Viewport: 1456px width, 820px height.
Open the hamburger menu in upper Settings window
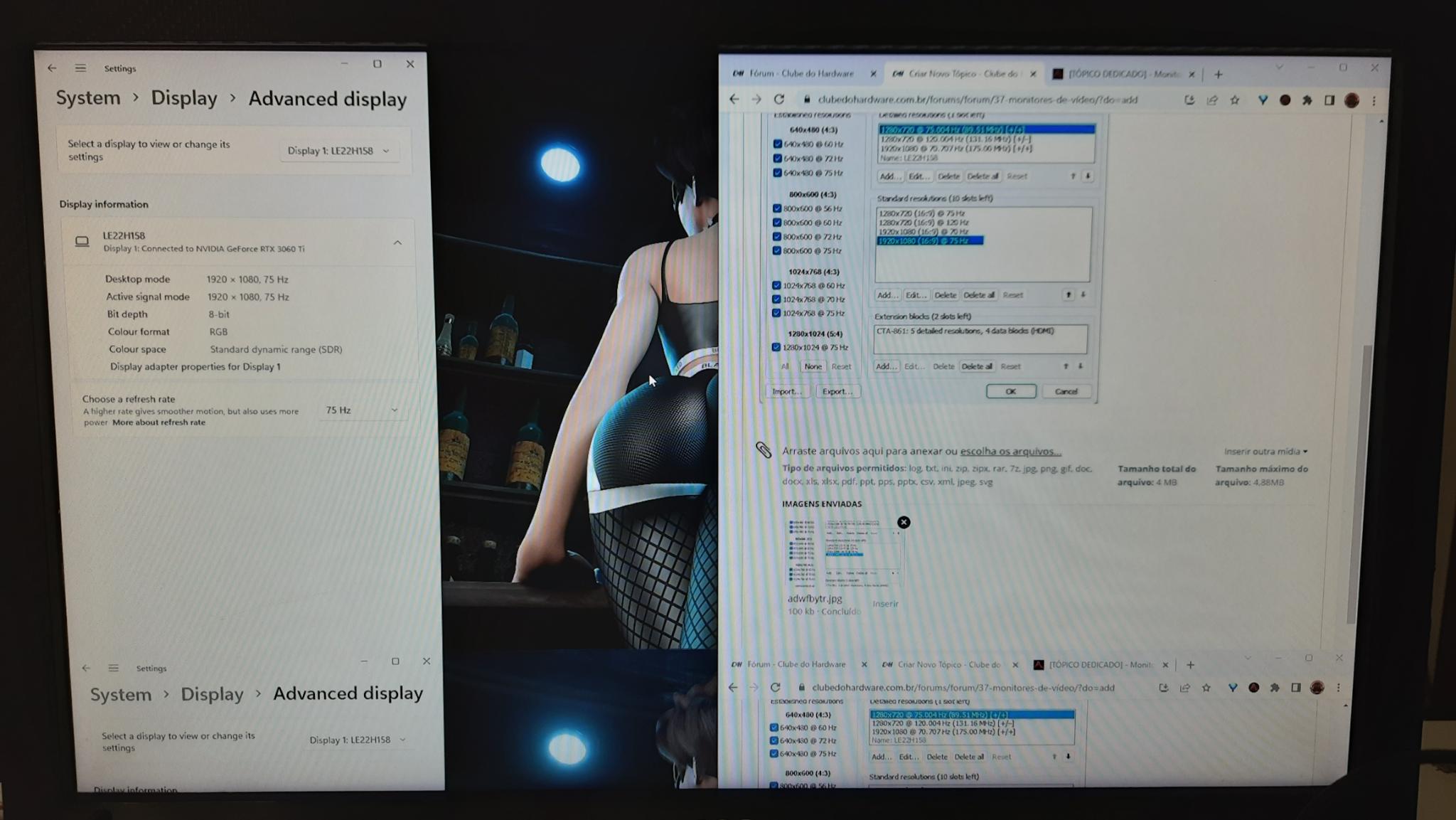pos(80,68)
